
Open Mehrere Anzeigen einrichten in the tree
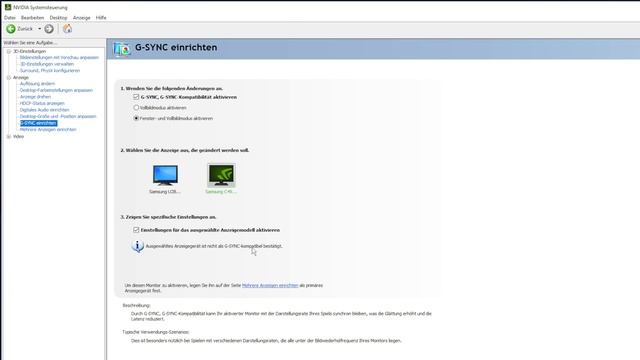click(x=48, y=129)
